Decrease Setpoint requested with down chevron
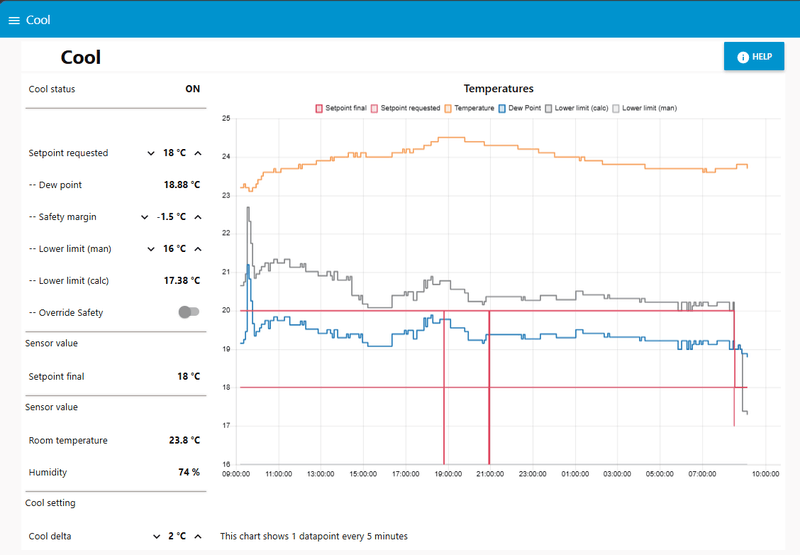Viewport: 800px width, 555px height. coord(151,153)
